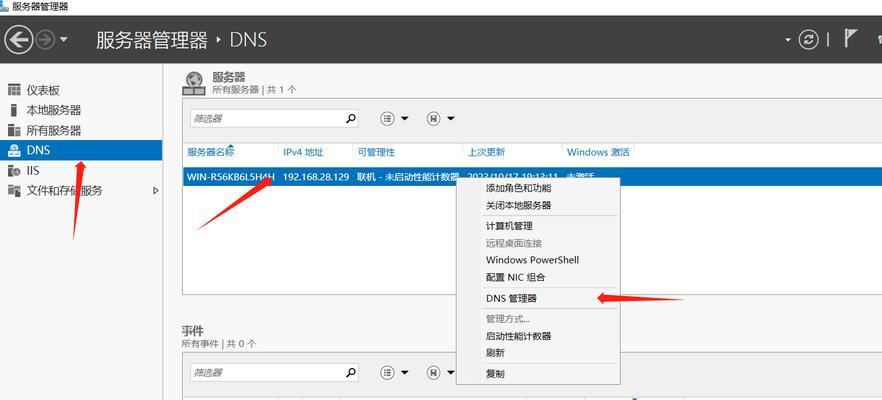Click the 本地服务器 server icon
Image resolution: width=882 pixels, height=400 pixels.
coord(14,110)
